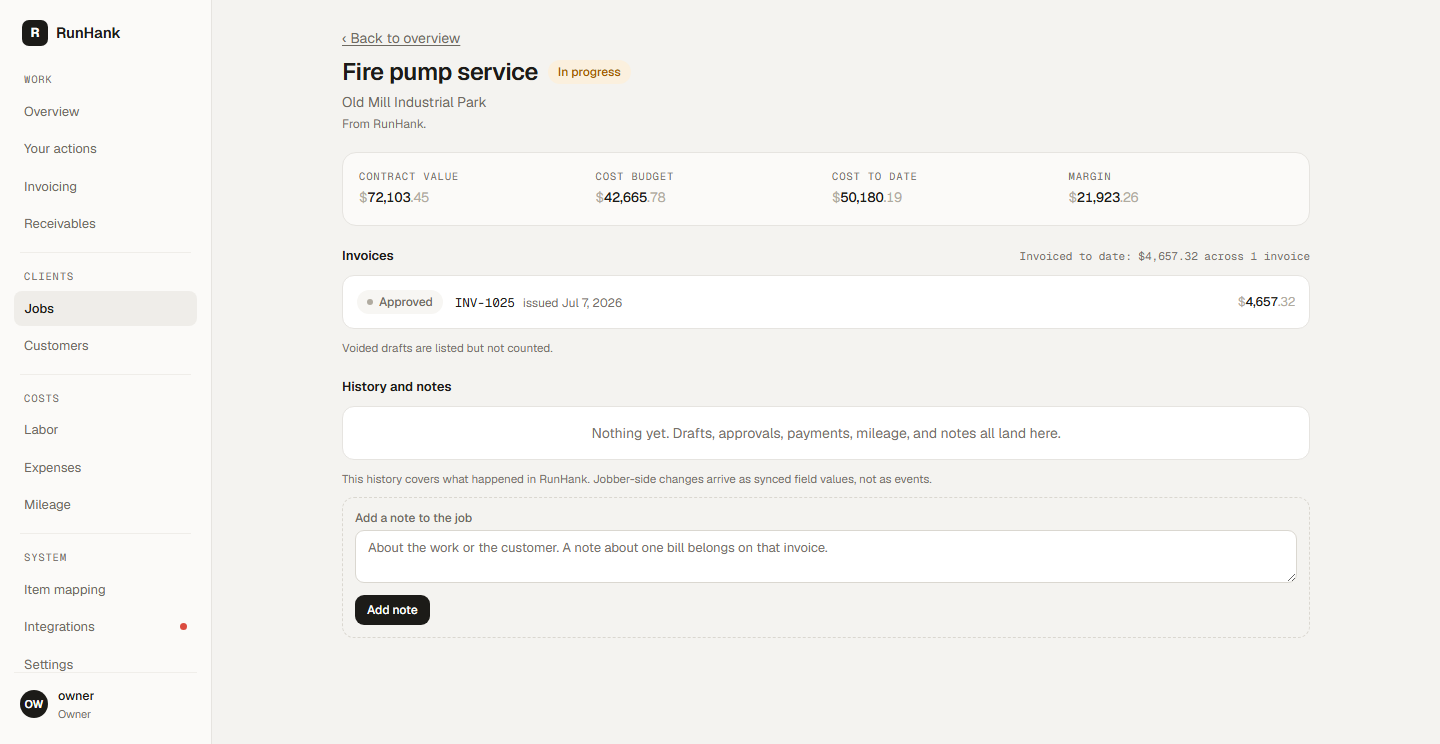Click the cost budget $42,665.78
The width and height of the screenshot is (1440, 744).
(631, 197)
